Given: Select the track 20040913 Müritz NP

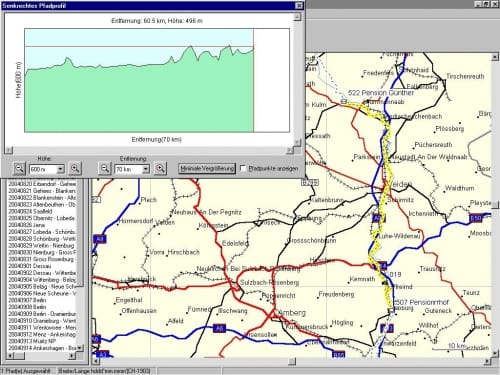Looking at the screenshot, I should (32, 341).
